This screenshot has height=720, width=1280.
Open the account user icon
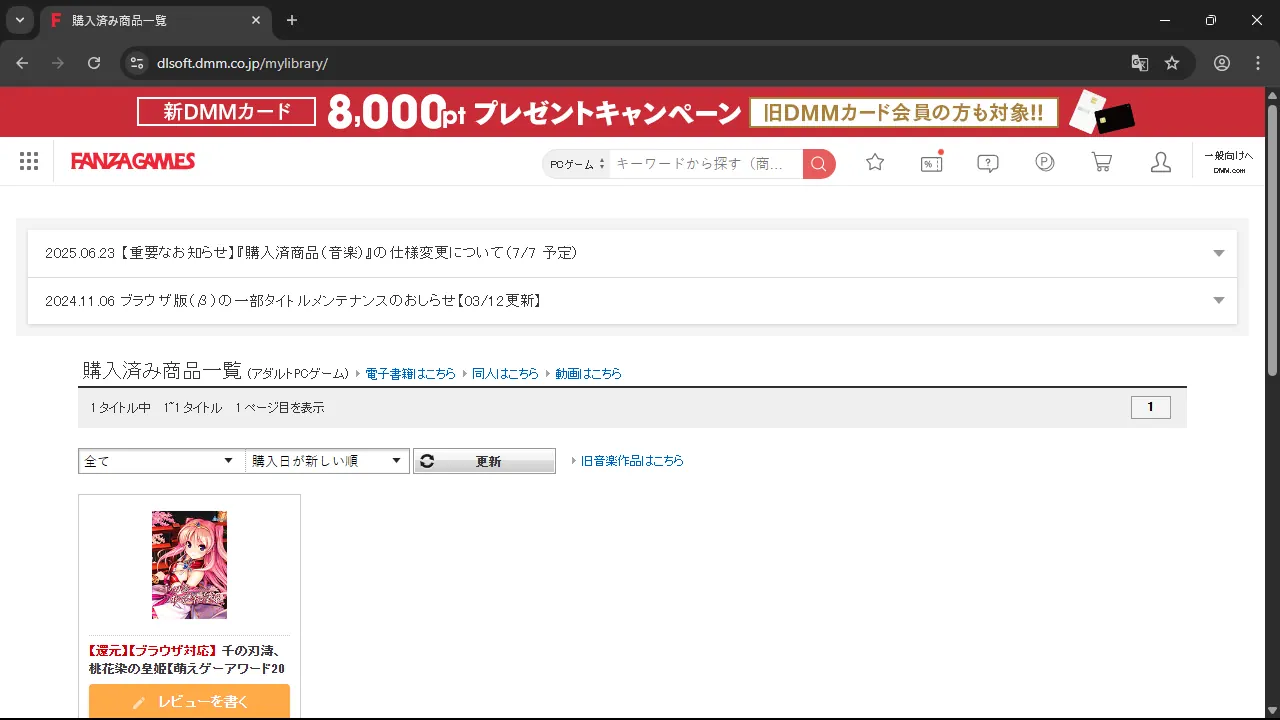[1161, 162]
